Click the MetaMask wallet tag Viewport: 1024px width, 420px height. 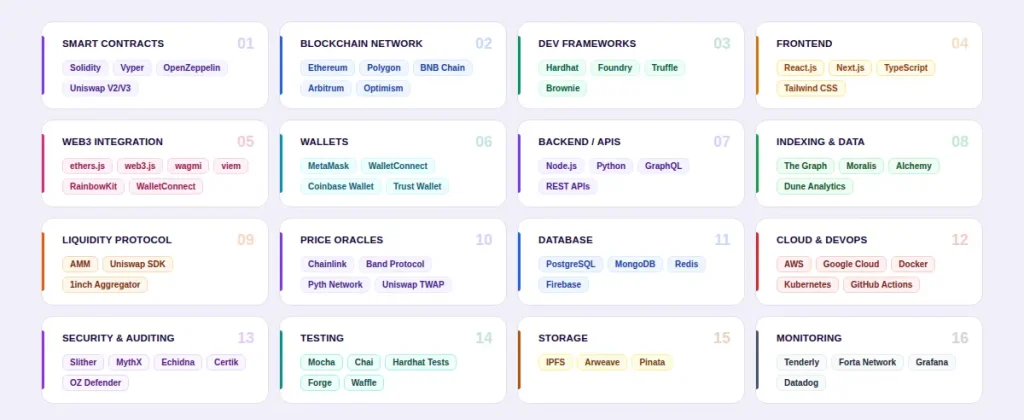point(328,166)
